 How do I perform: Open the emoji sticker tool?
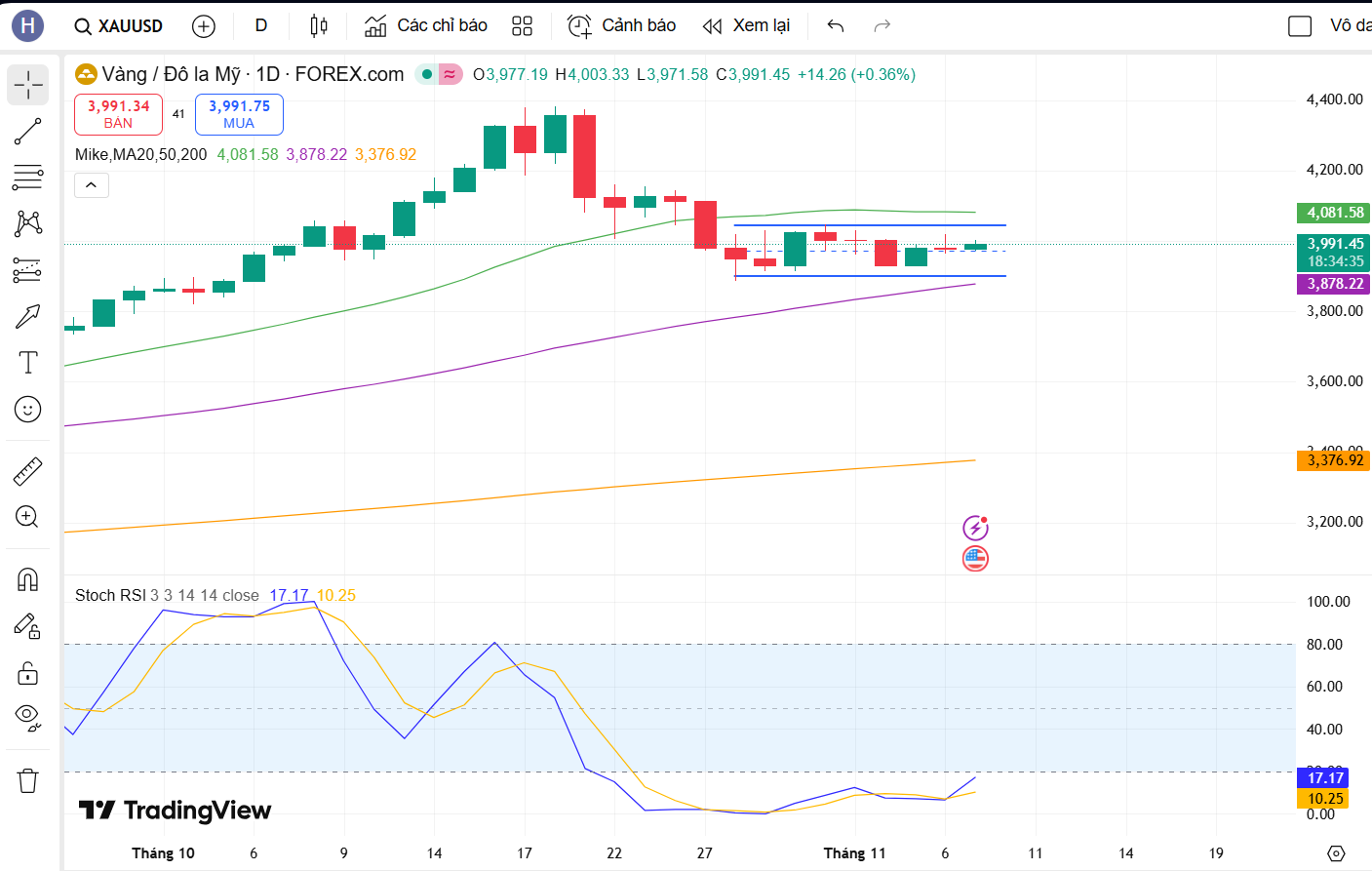click(x=28, y=410)
